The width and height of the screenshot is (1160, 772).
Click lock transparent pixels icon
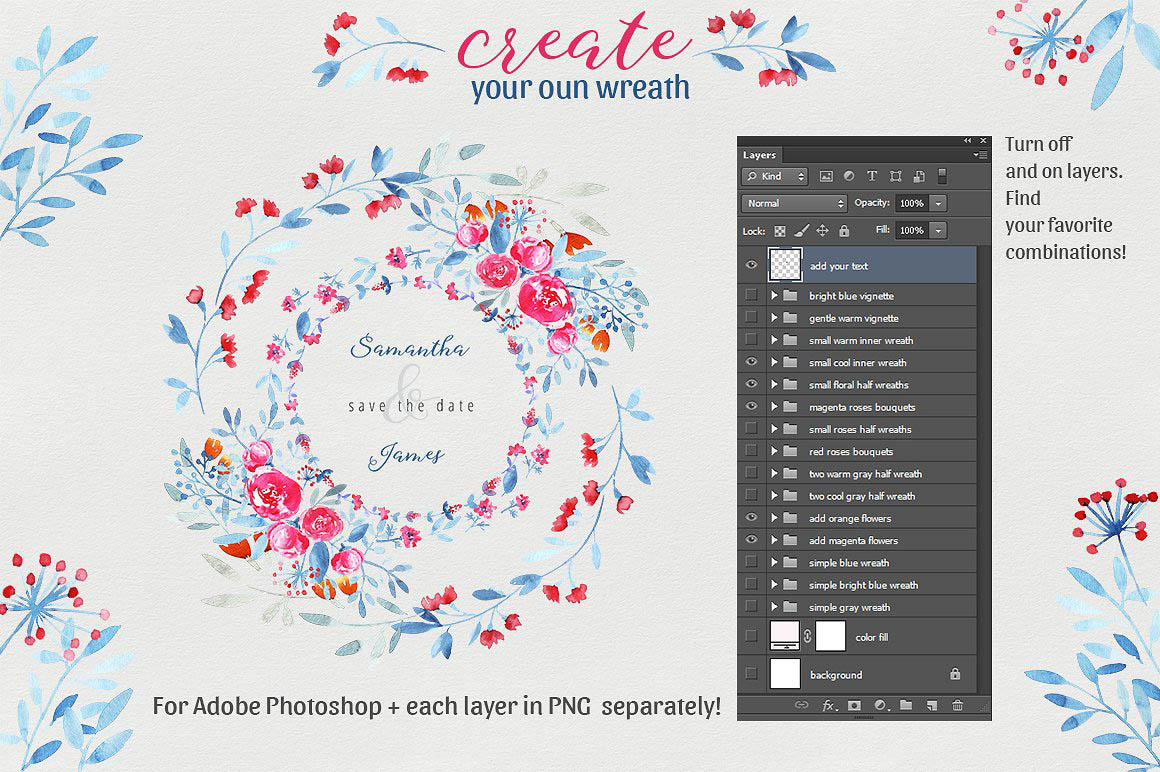point(780,231)
